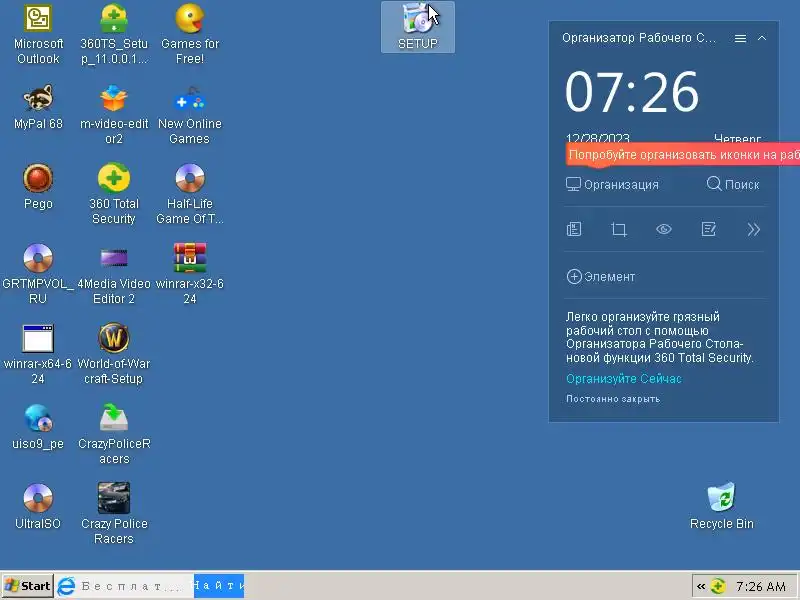Click the red organize icons tooltip banner
The width and height of the screenshot is (800, 600).
[x=683, y=155]
